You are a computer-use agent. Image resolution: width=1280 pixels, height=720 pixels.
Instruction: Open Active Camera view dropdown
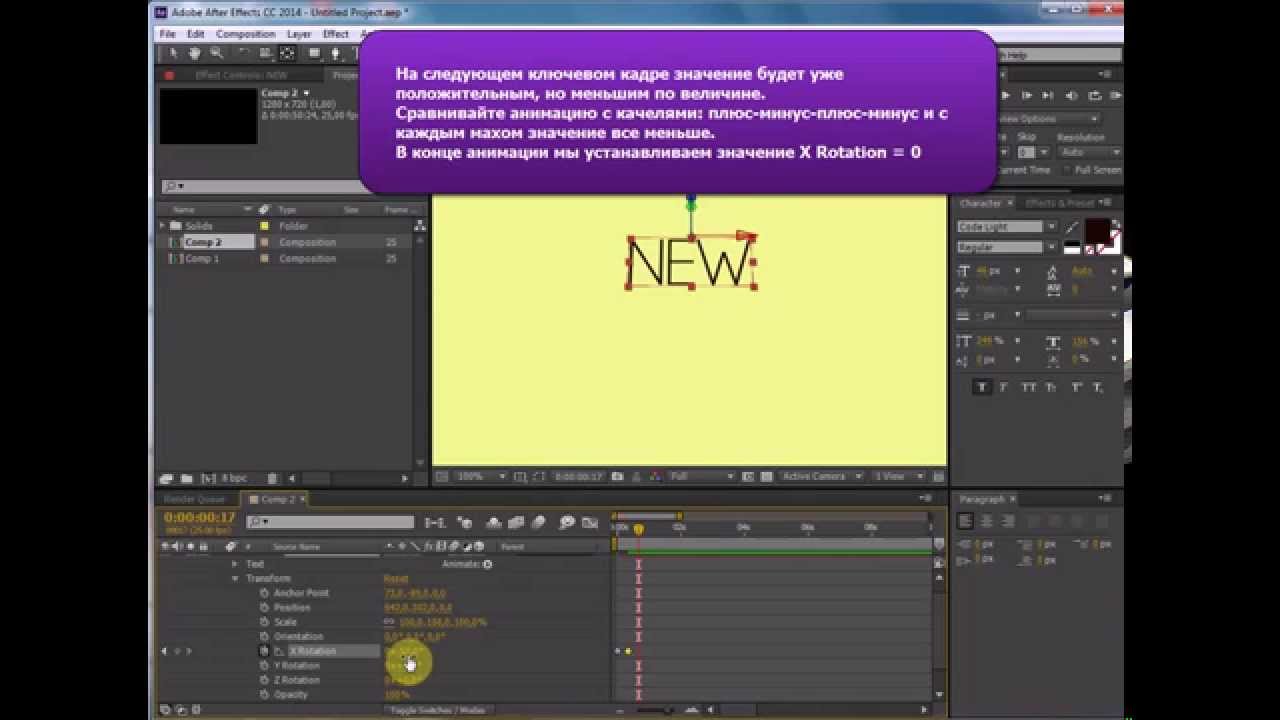[x=822, y=477]
